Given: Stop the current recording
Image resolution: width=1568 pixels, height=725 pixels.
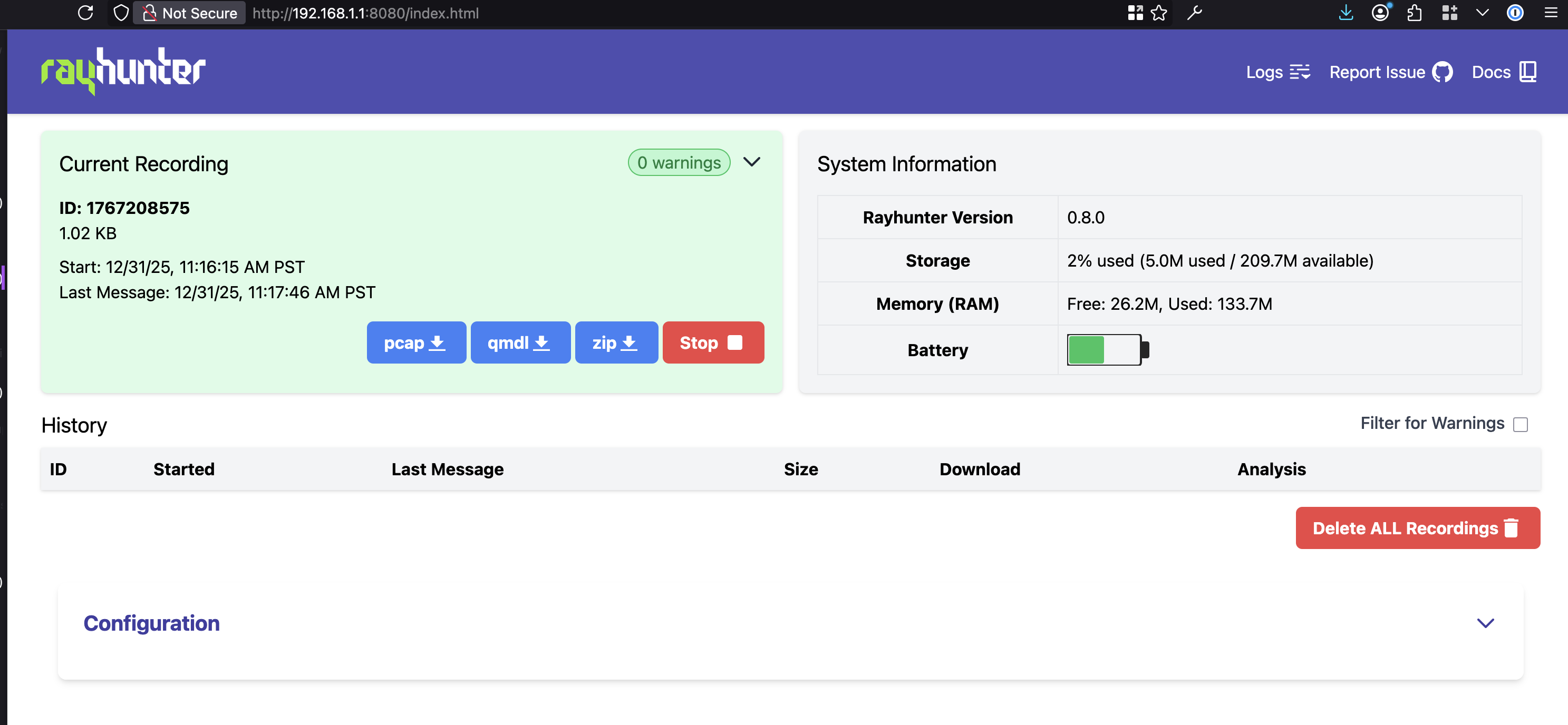Looking at the screenshot, I should click(713, 342).
